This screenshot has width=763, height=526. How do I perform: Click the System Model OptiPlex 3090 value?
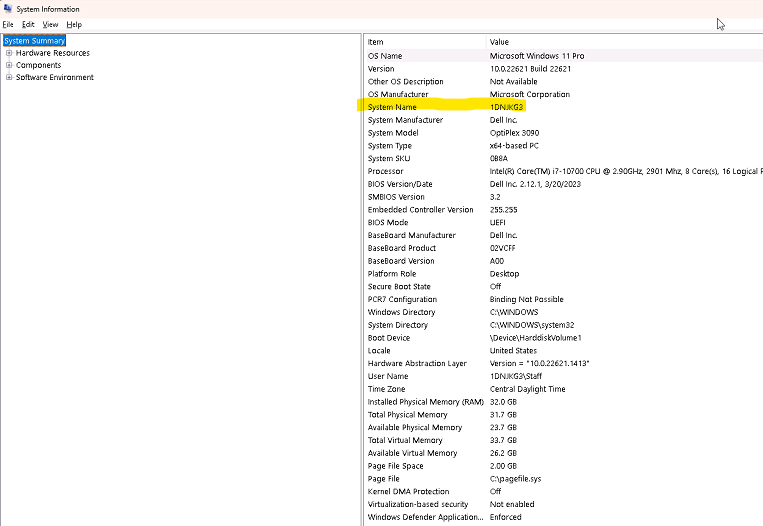point(516,133)
